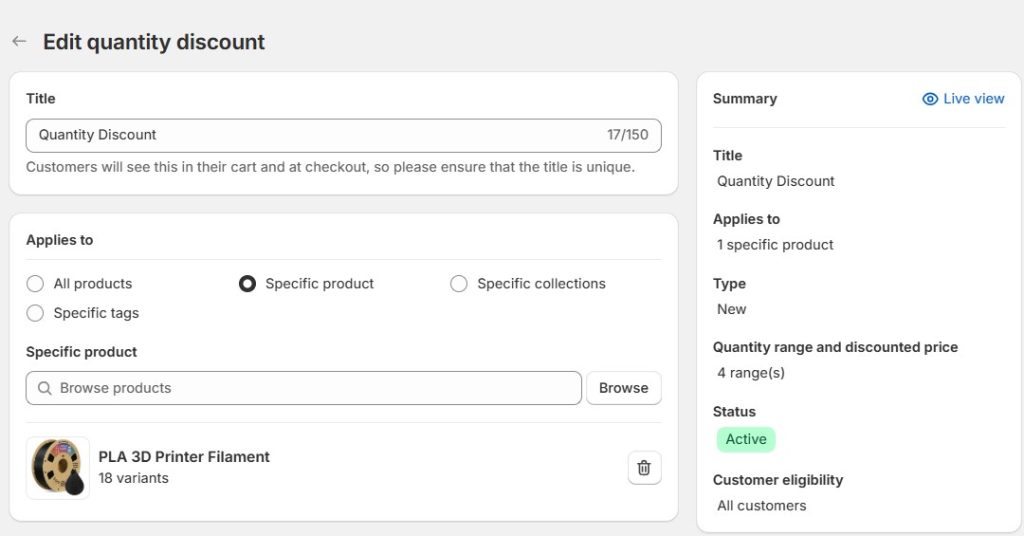This screenshot has width=1024, height=536.
Task: Click the eye icon next to Live view
Action: pyautogui.click(x=930, y=99)
